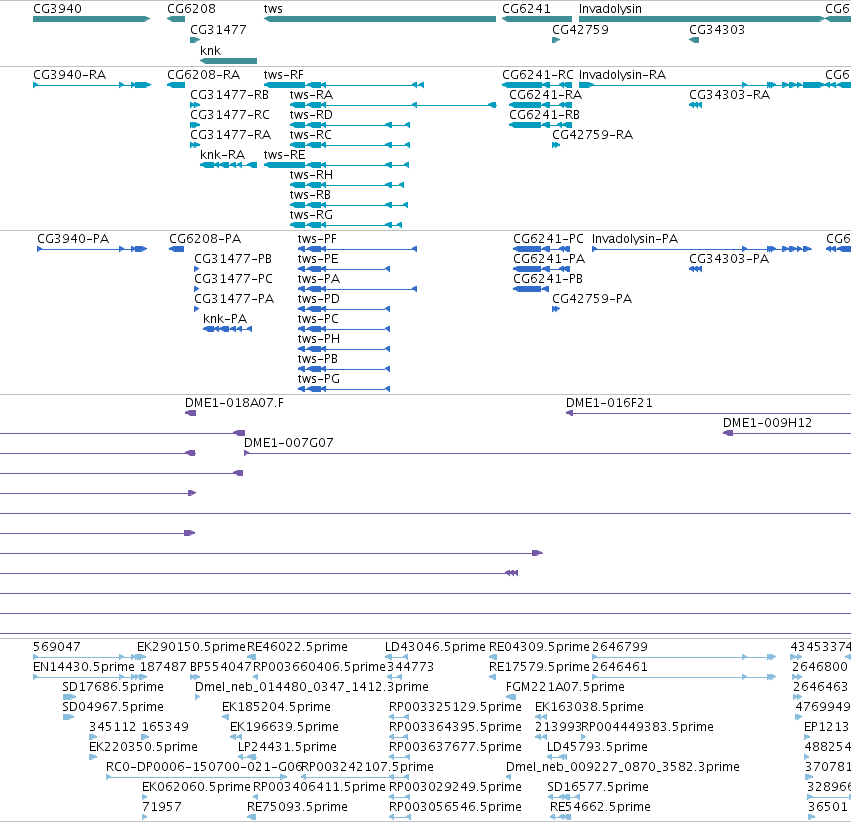Select transcript Invadolysin-RA
This screenshot has width=851, height=822.
point(623,75)
